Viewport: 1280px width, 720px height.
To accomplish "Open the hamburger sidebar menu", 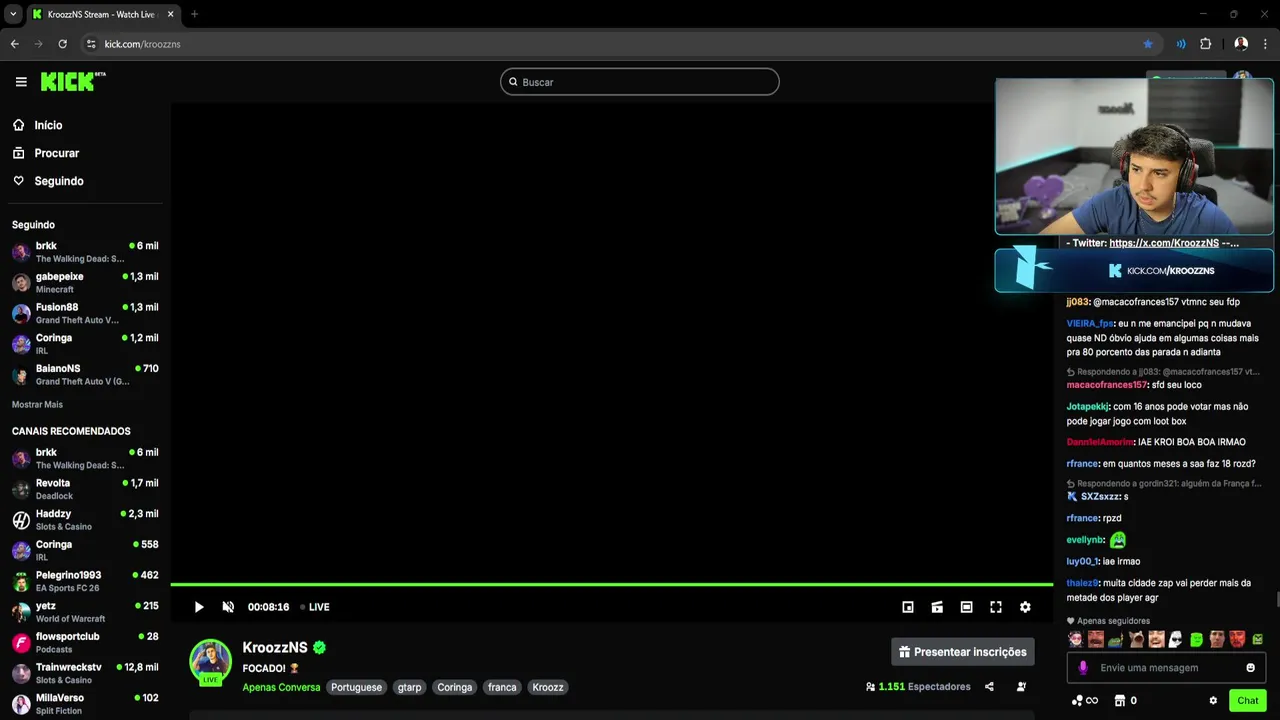I will 21,82.
